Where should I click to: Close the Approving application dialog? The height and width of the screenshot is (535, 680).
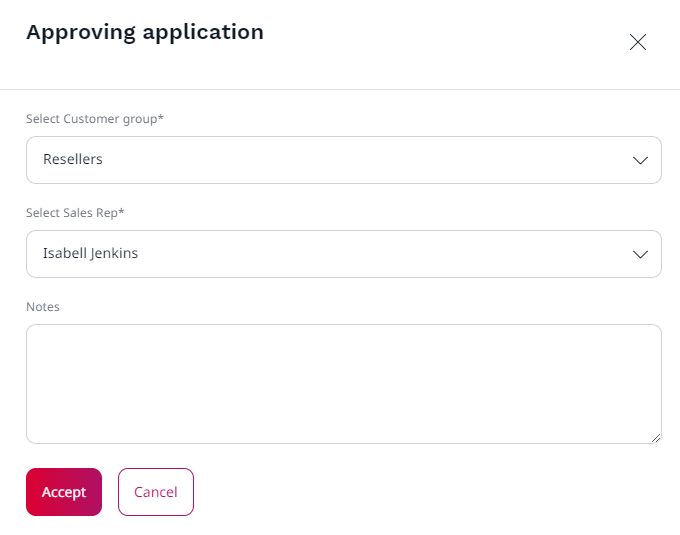point(637,42)
